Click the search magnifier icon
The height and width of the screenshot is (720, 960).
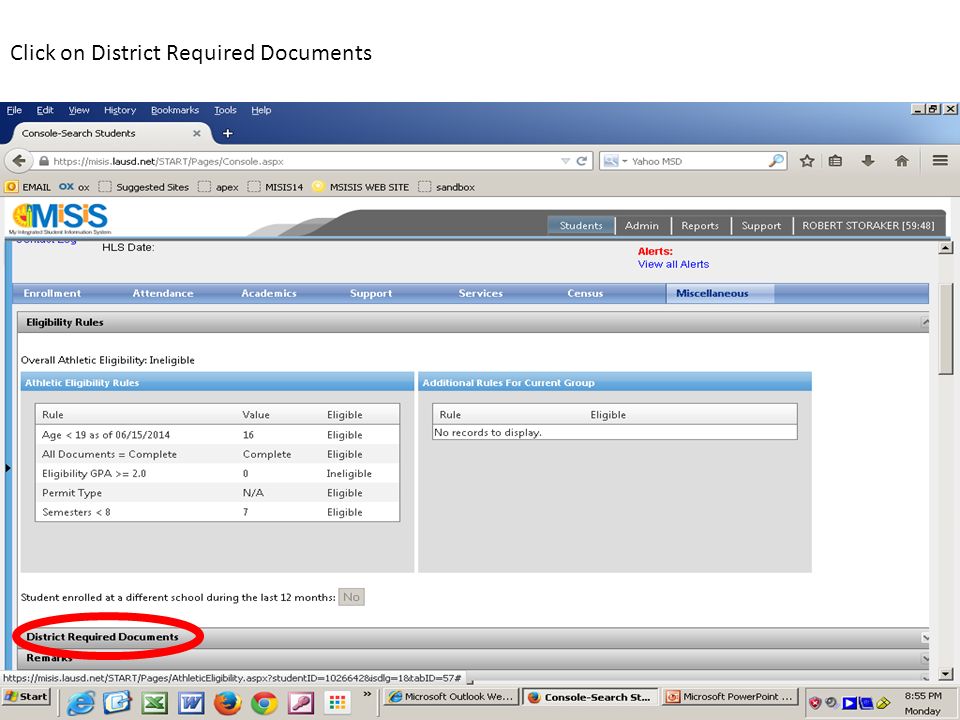coord(776,161)
